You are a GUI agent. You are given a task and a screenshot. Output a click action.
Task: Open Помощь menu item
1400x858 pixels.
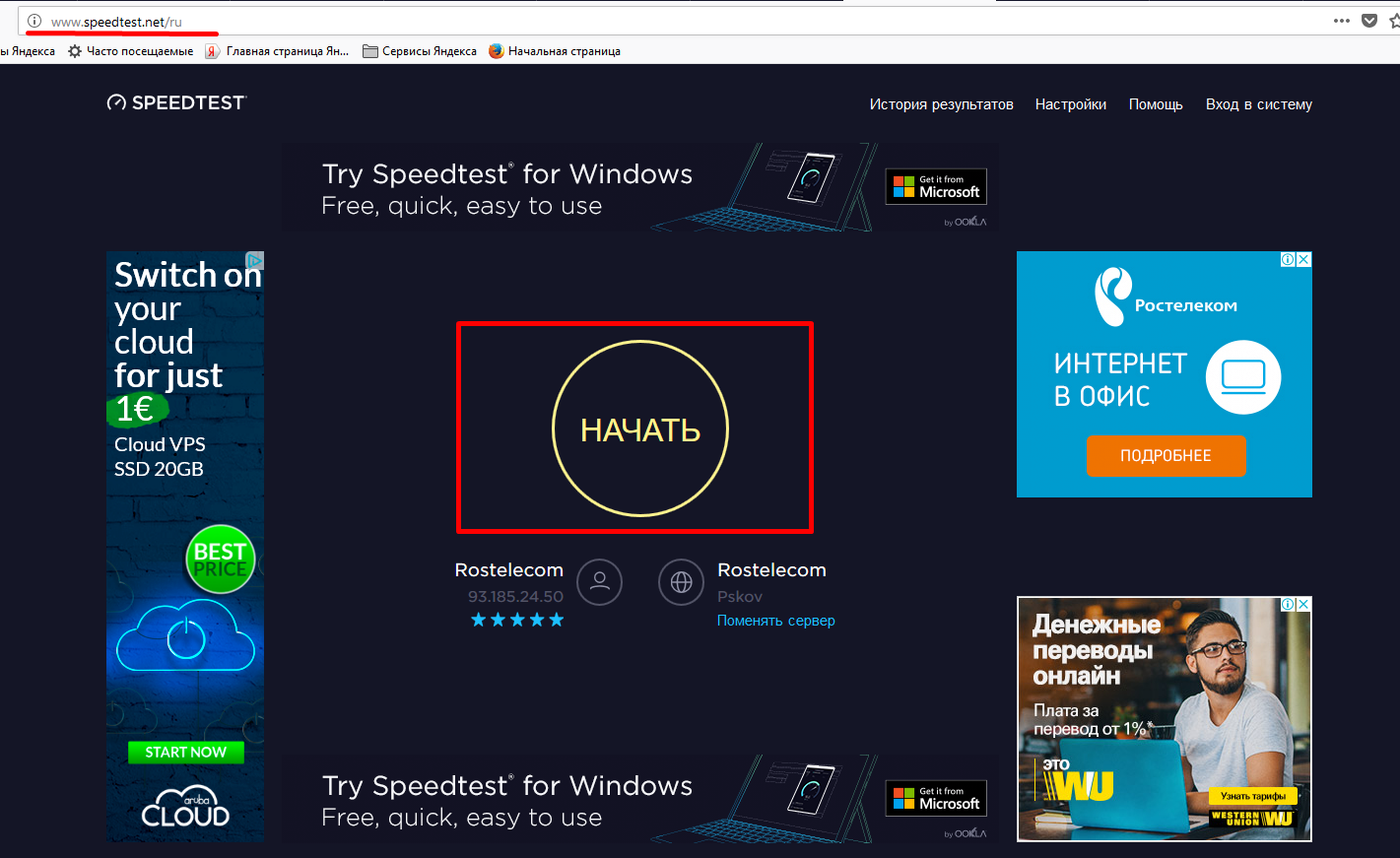(1156, 104)
